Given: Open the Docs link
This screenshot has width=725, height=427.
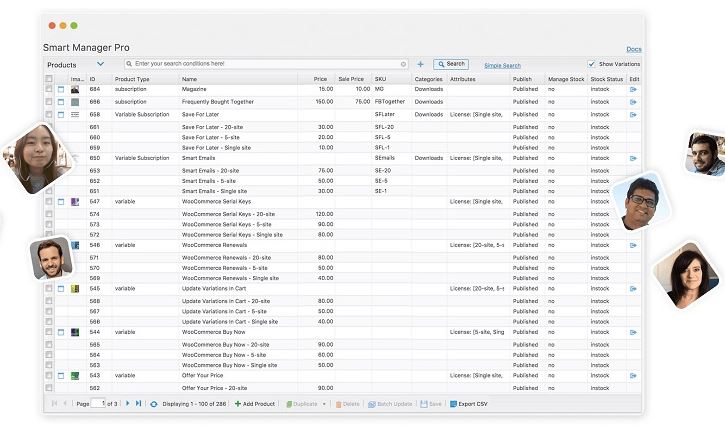Looking at the screenshot, I should tap(633, 48).
